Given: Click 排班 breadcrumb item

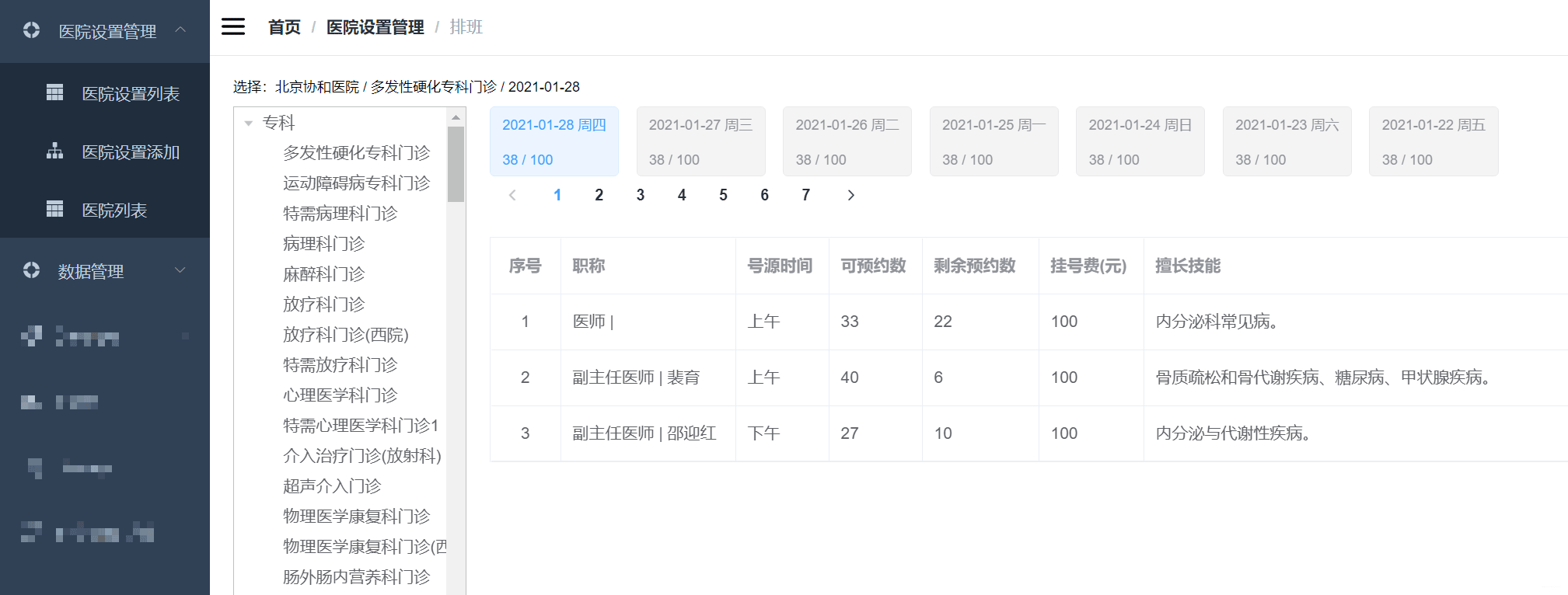Looking at the screenshot, I should tap(466, 27).
